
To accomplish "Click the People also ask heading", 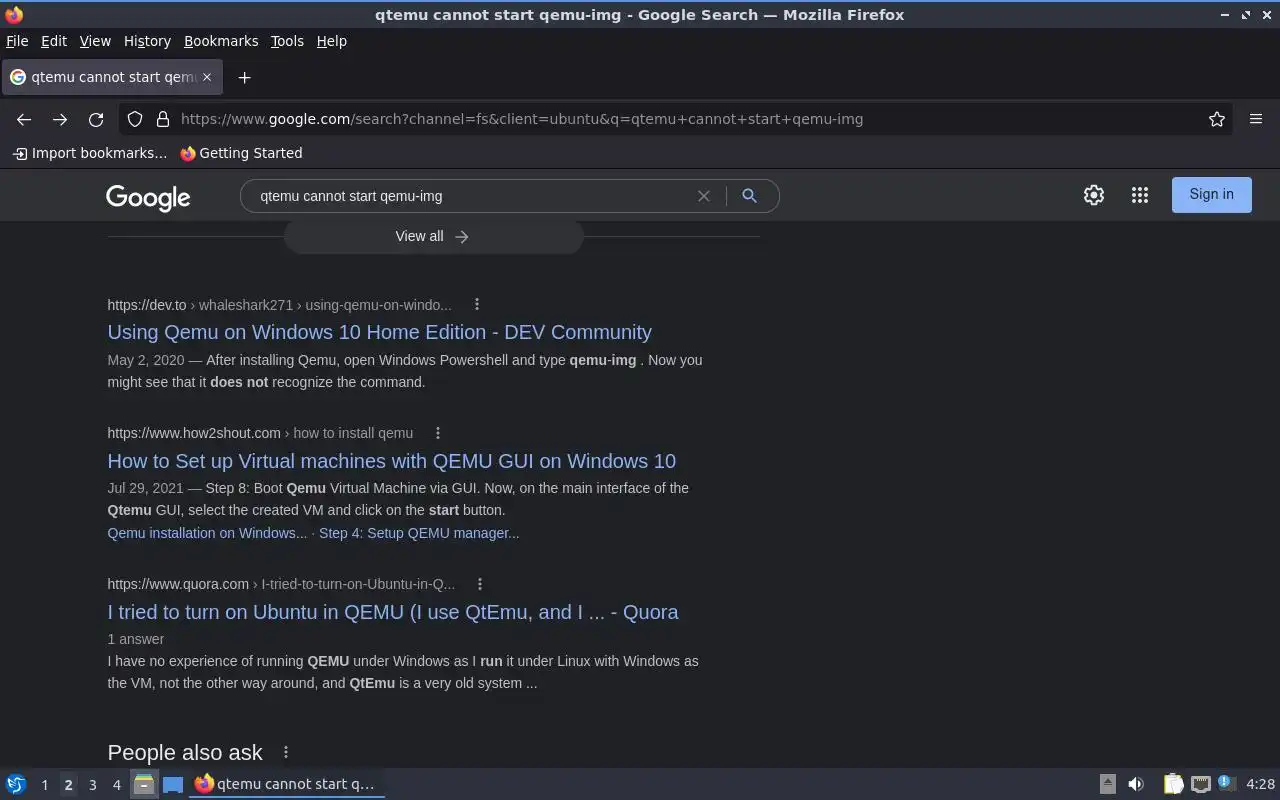I will coord(185,752).
